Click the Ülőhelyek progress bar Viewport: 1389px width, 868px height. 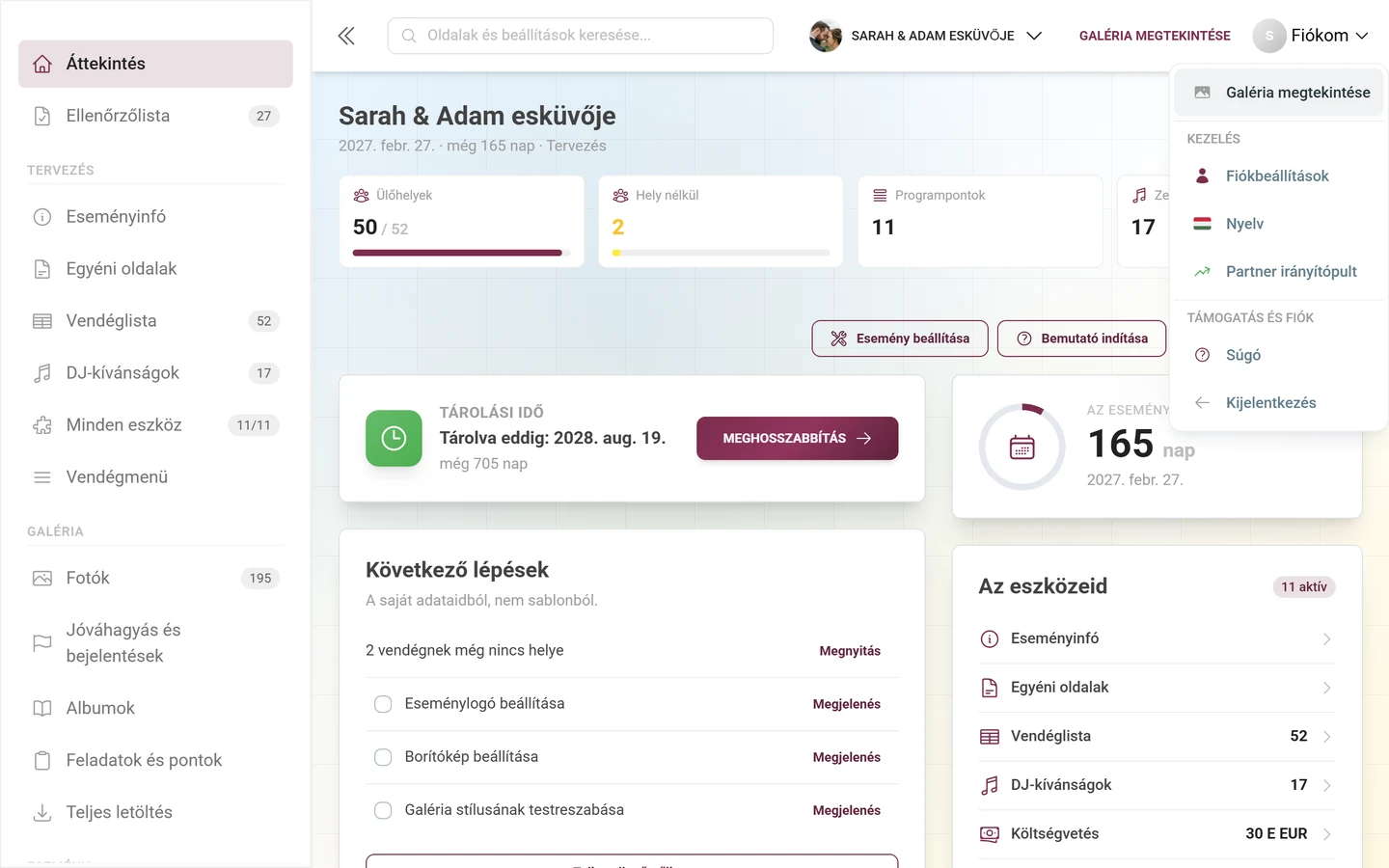tap(462, 253)
